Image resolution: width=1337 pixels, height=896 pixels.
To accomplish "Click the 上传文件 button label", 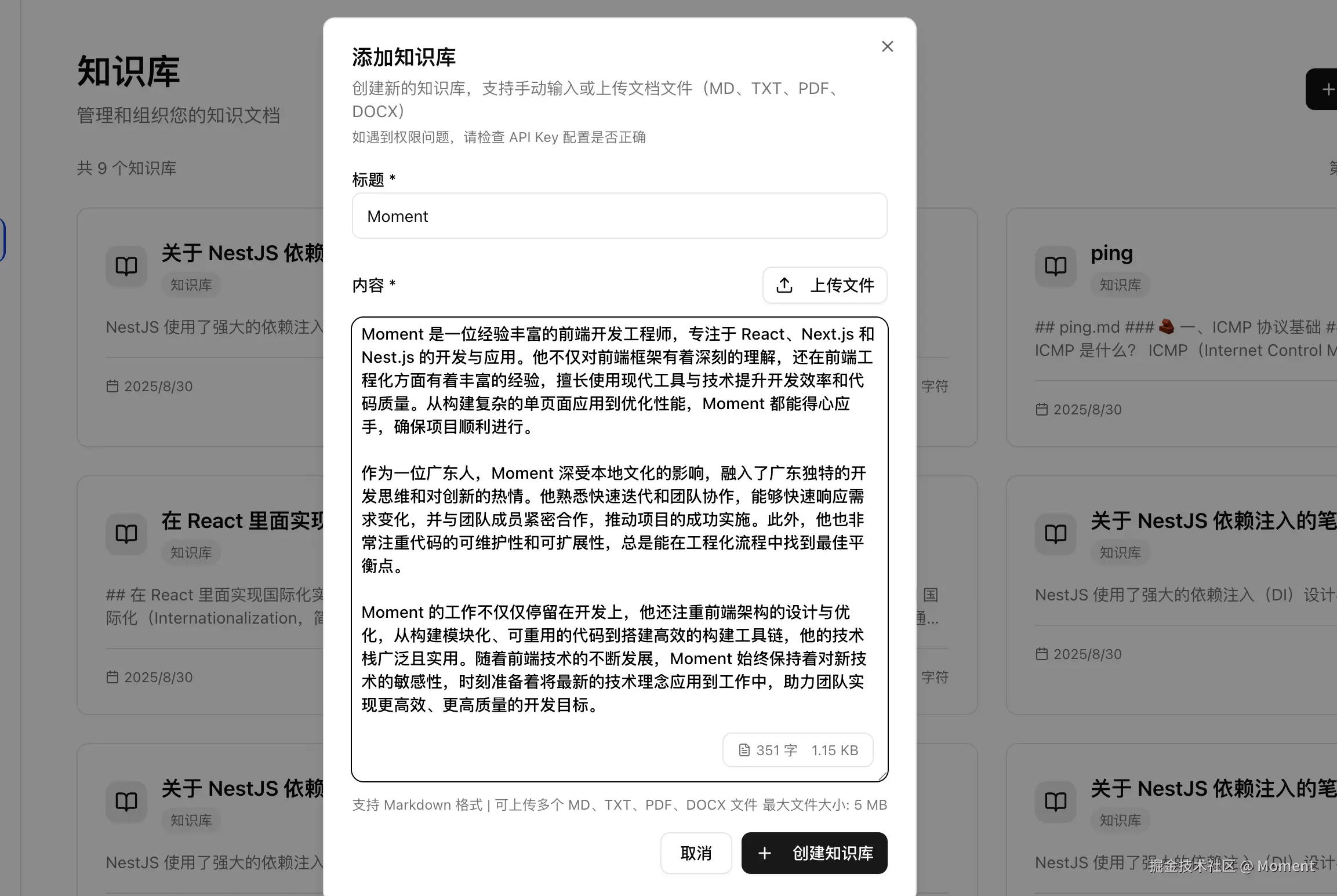I will coord(842,285).
